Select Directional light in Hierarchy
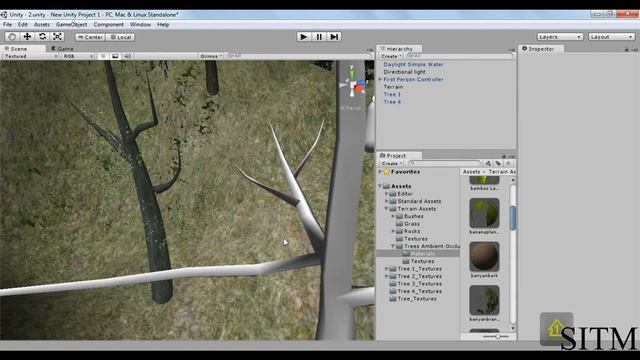Viewport: 640px width, 360px height. pyautogui.click(x=404, y=72)
